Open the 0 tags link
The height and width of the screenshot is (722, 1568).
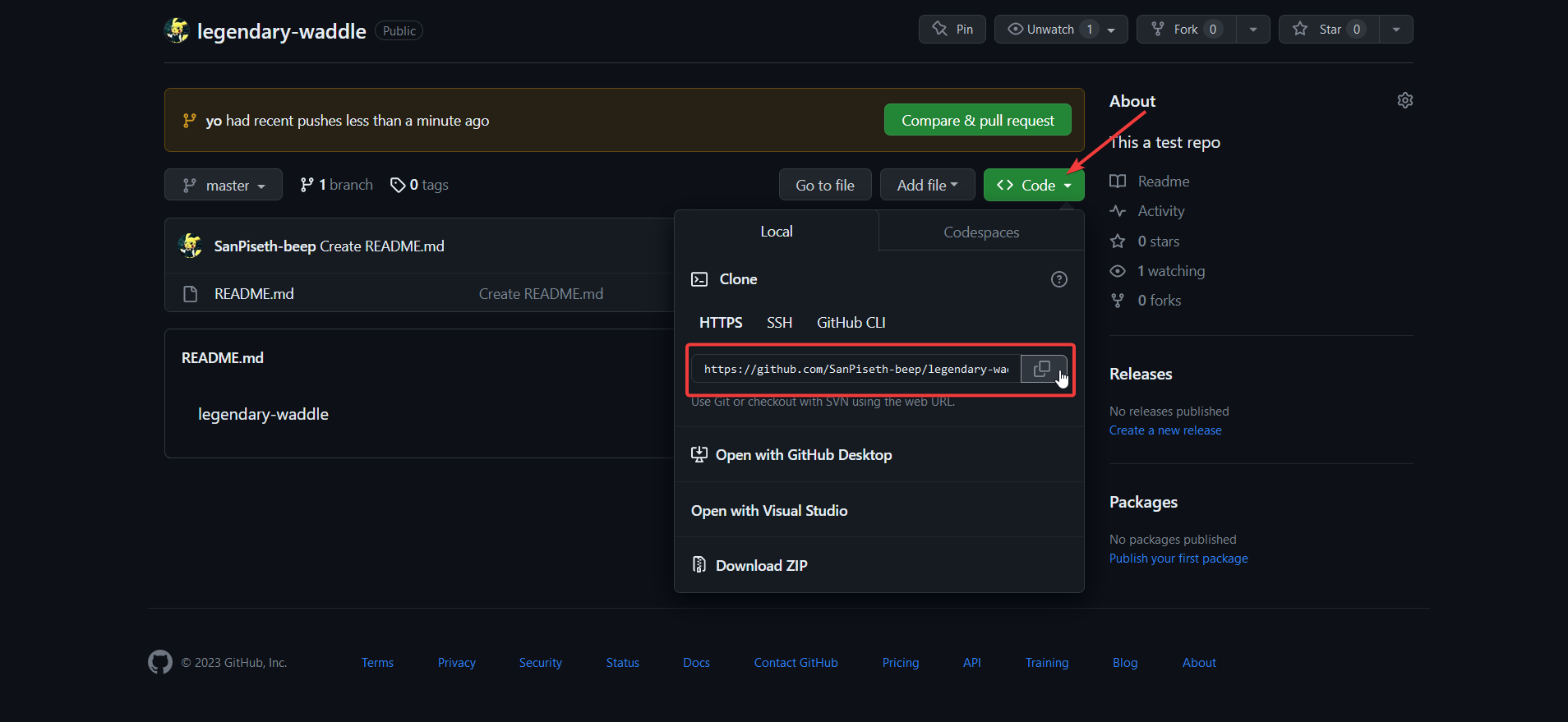(x=419, y=185)
